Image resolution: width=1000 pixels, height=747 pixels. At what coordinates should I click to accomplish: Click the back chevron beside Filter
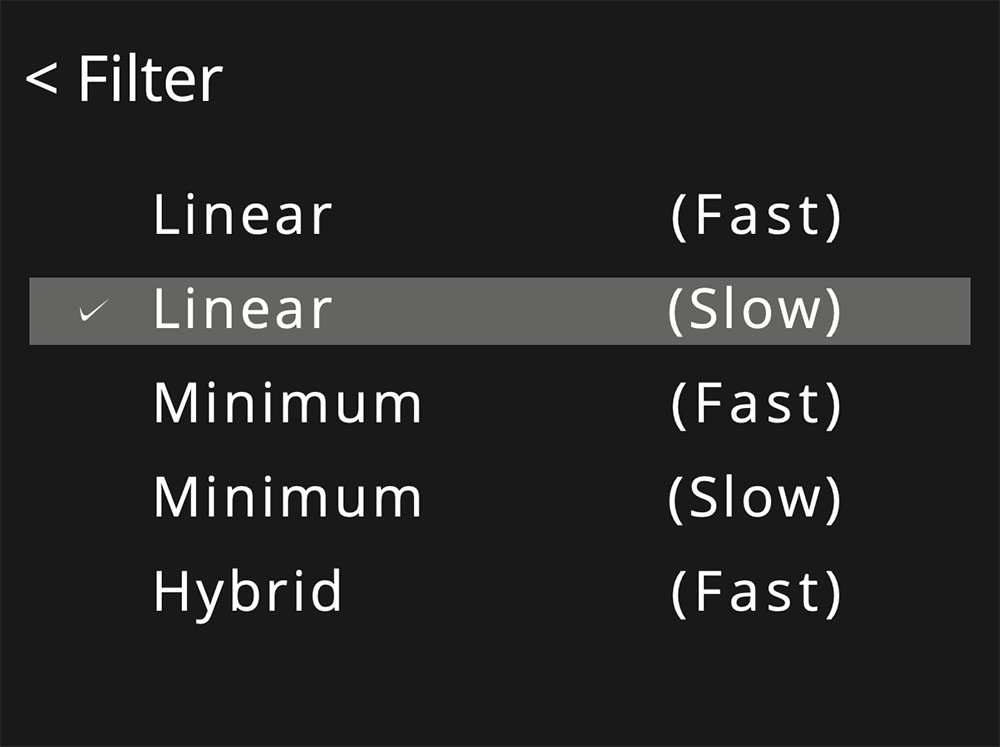click(41, 80)
